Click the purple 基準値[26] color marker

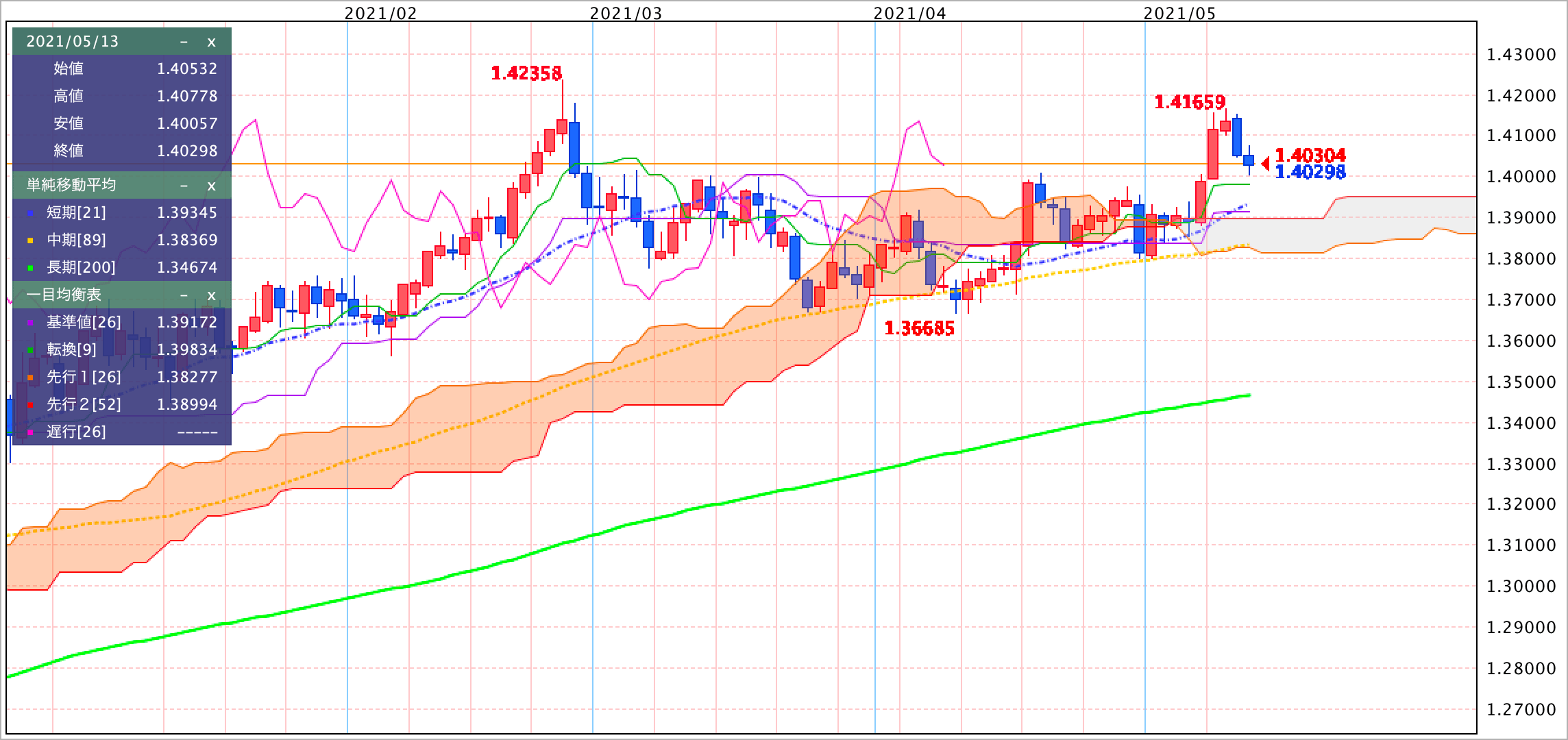click(x=30, y=323)
